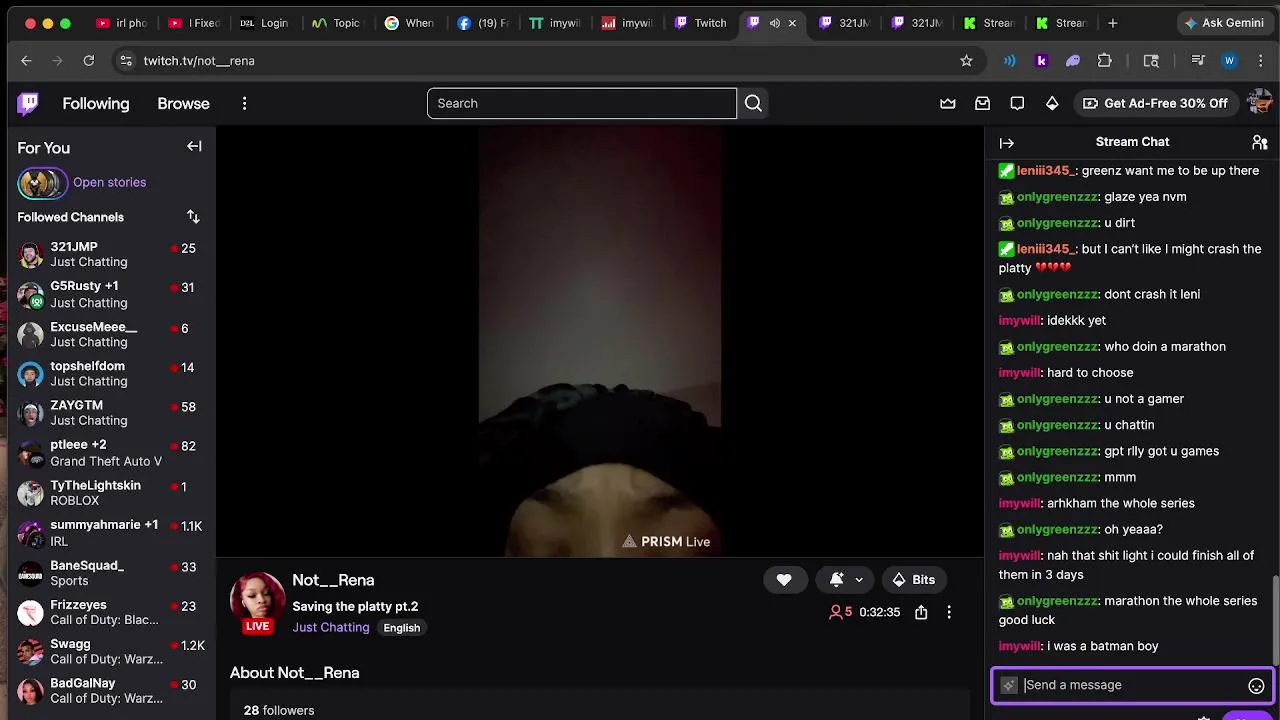Open the user profile avatar menu

click(1259, 103)
